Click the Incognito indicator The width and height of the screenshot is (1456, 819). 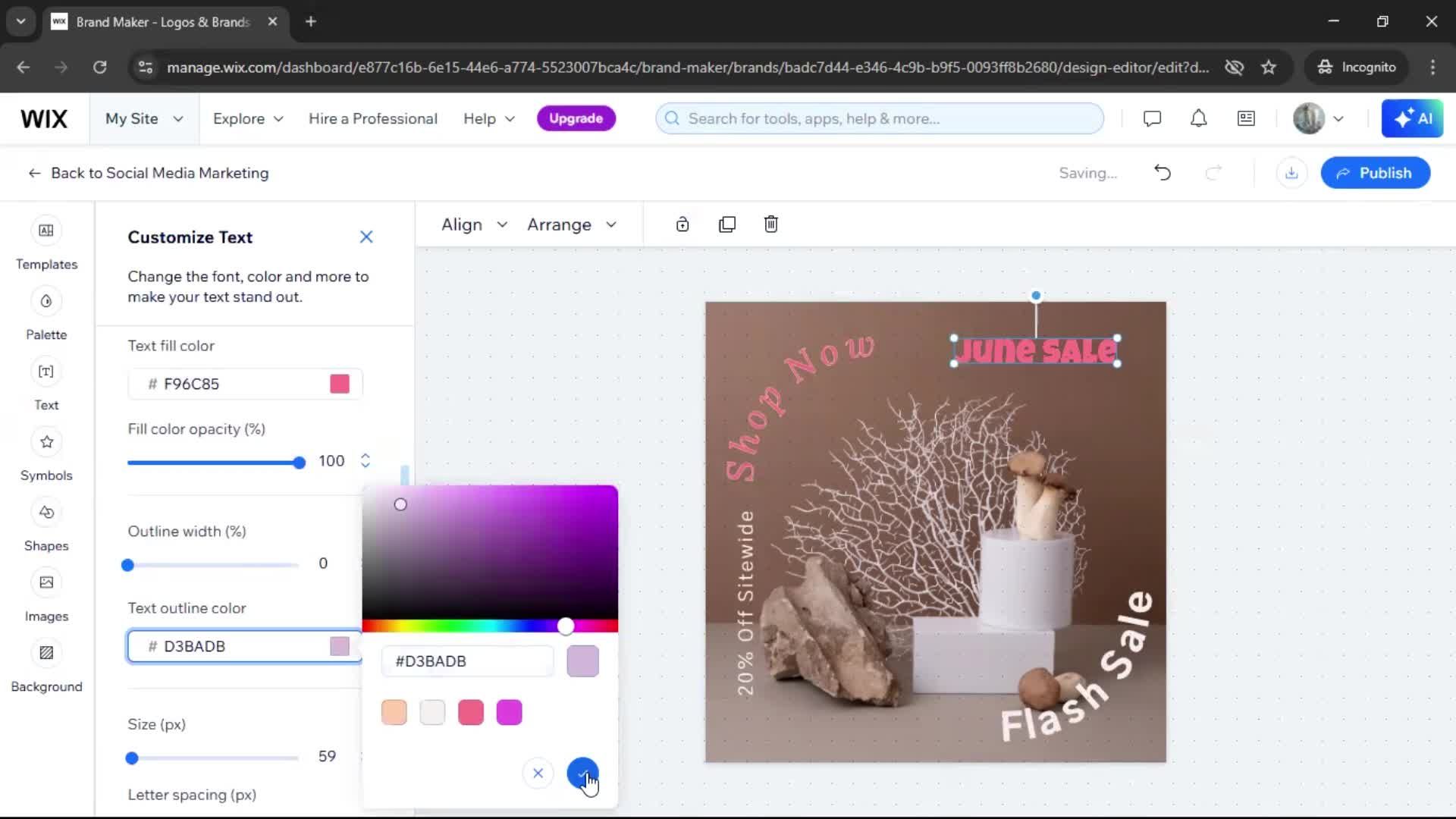tap(1356, 67)
